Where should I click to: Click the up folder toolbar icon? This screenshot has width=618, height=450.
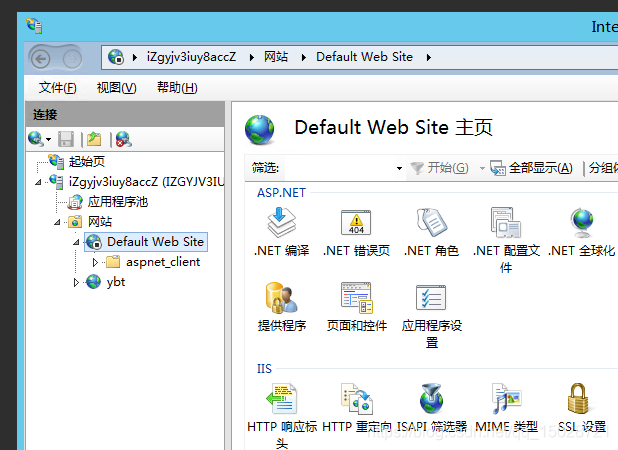(94, 139)
